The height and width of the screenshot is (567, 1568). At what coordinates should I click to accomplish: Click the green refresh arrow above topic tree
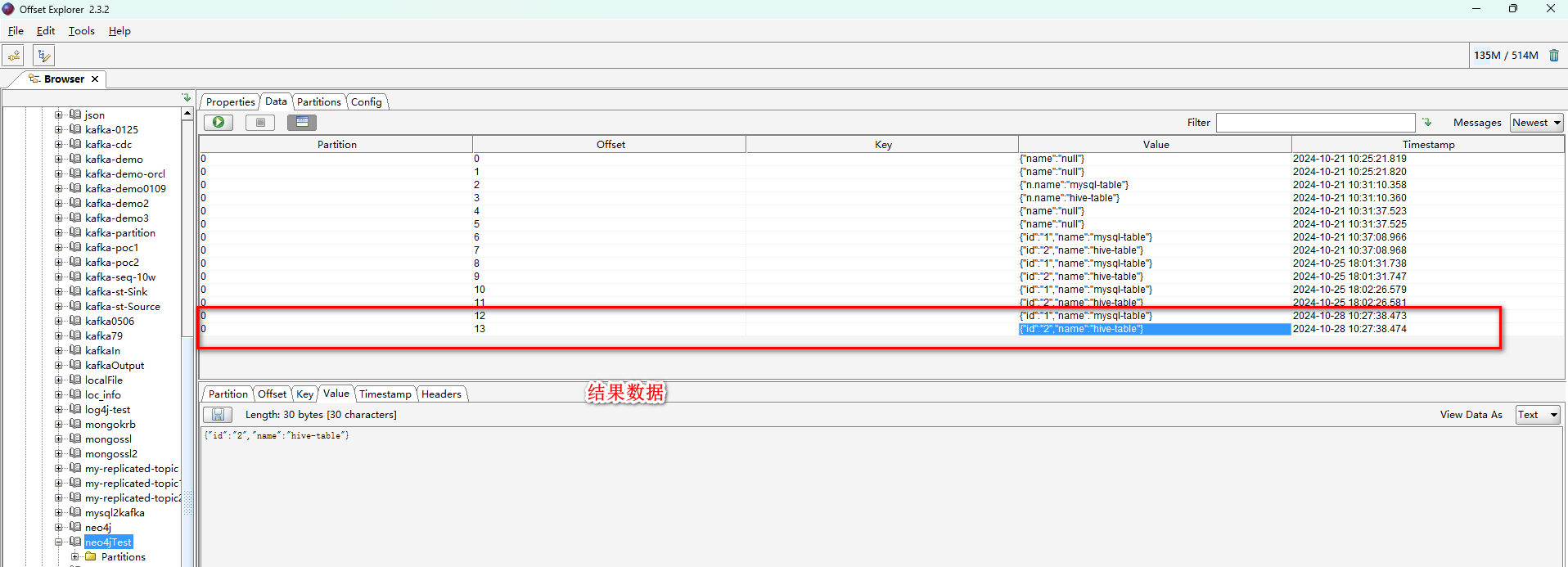tap(187, 97)
